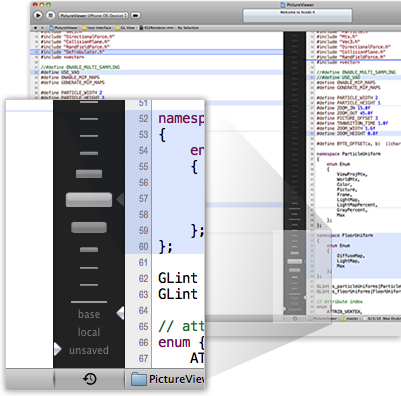Select the 'unsaved' revision in magnified timeline
This screenshot has height=396, width=401.
click(89, 350)
